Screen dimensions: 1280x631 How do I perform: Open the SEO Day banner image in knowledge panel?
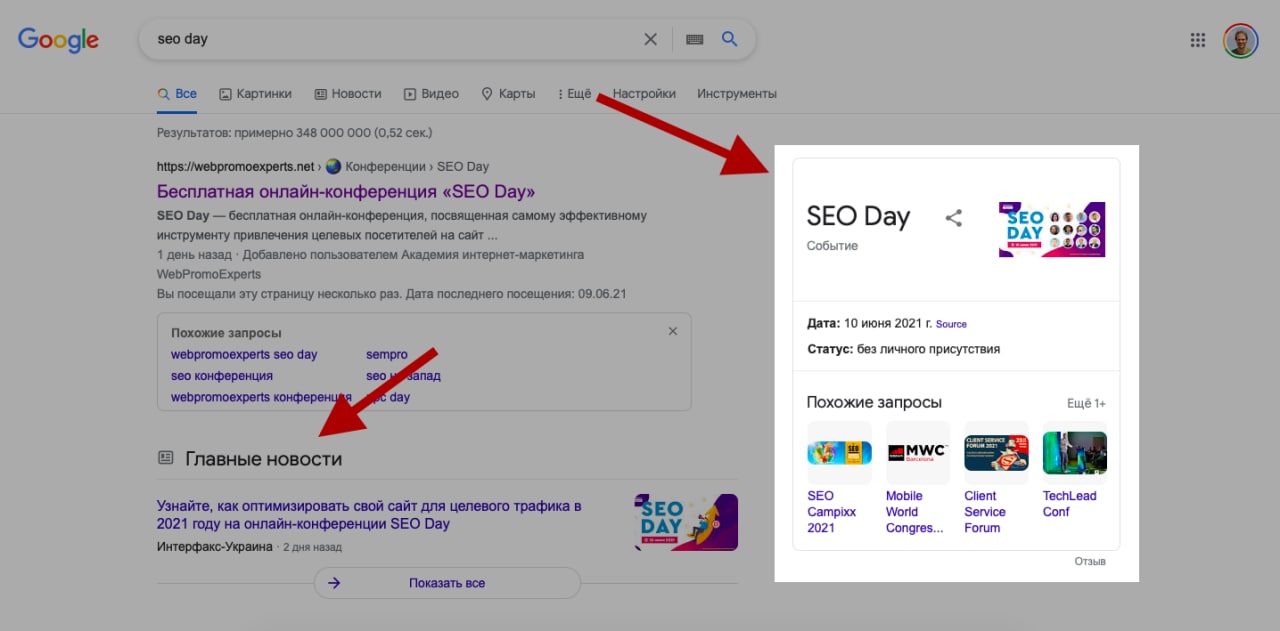1052,229
